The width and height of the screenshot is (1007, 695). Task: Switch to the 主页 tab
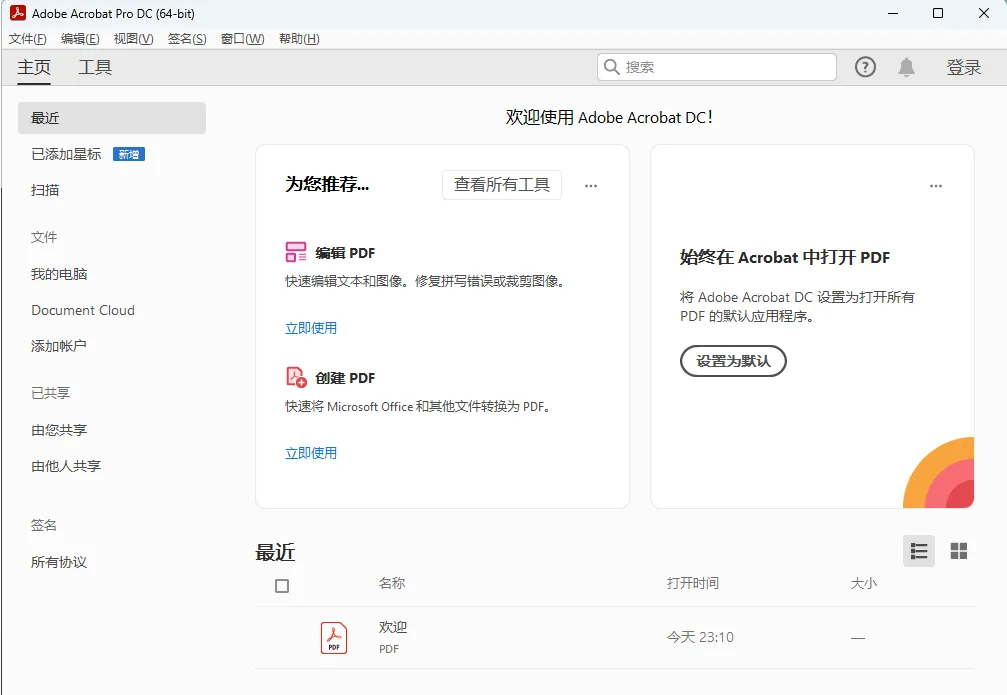[34, 67]
